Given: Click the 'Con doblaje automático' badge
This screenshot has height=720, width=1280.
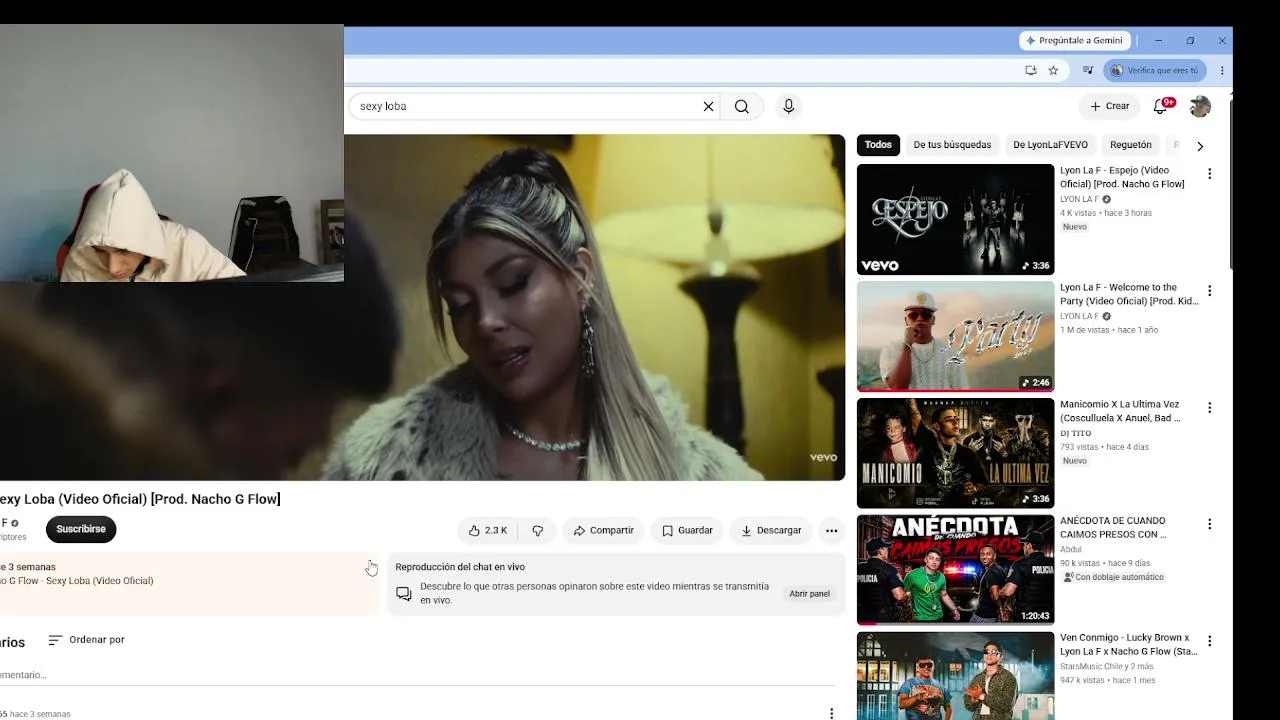Looking at the screenshot, I should pyautogui.click(x=1114, y=578).
